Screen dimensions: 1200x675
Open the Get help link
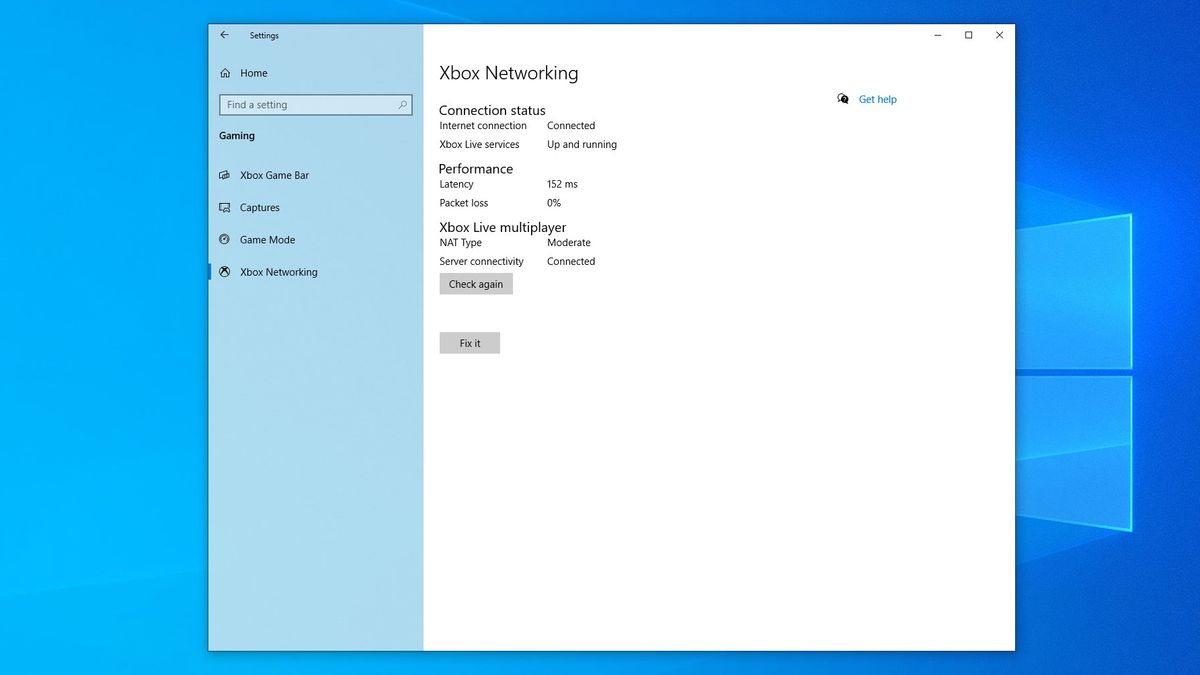coord(878,99)
